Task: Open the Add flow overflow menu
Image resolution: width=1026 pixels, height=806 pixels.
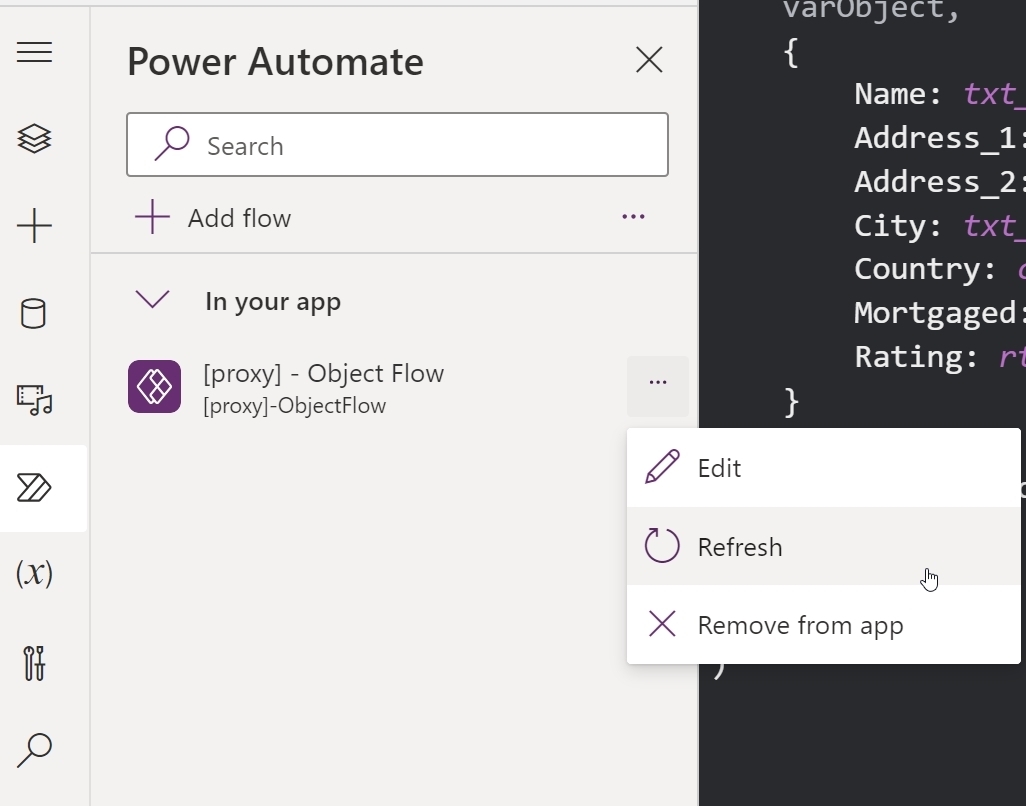Action: (633, 217)
